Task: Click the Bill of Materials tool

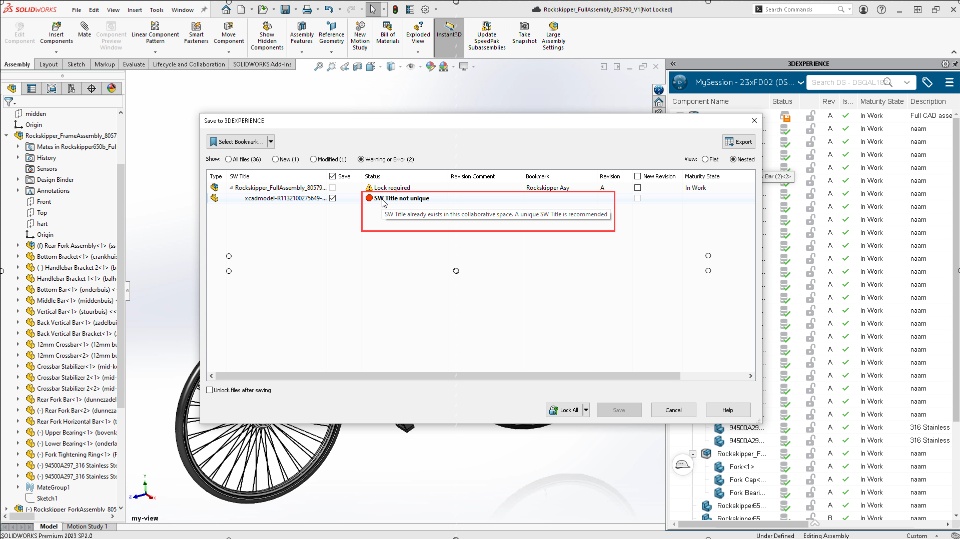Action: (x=388, y=33)
